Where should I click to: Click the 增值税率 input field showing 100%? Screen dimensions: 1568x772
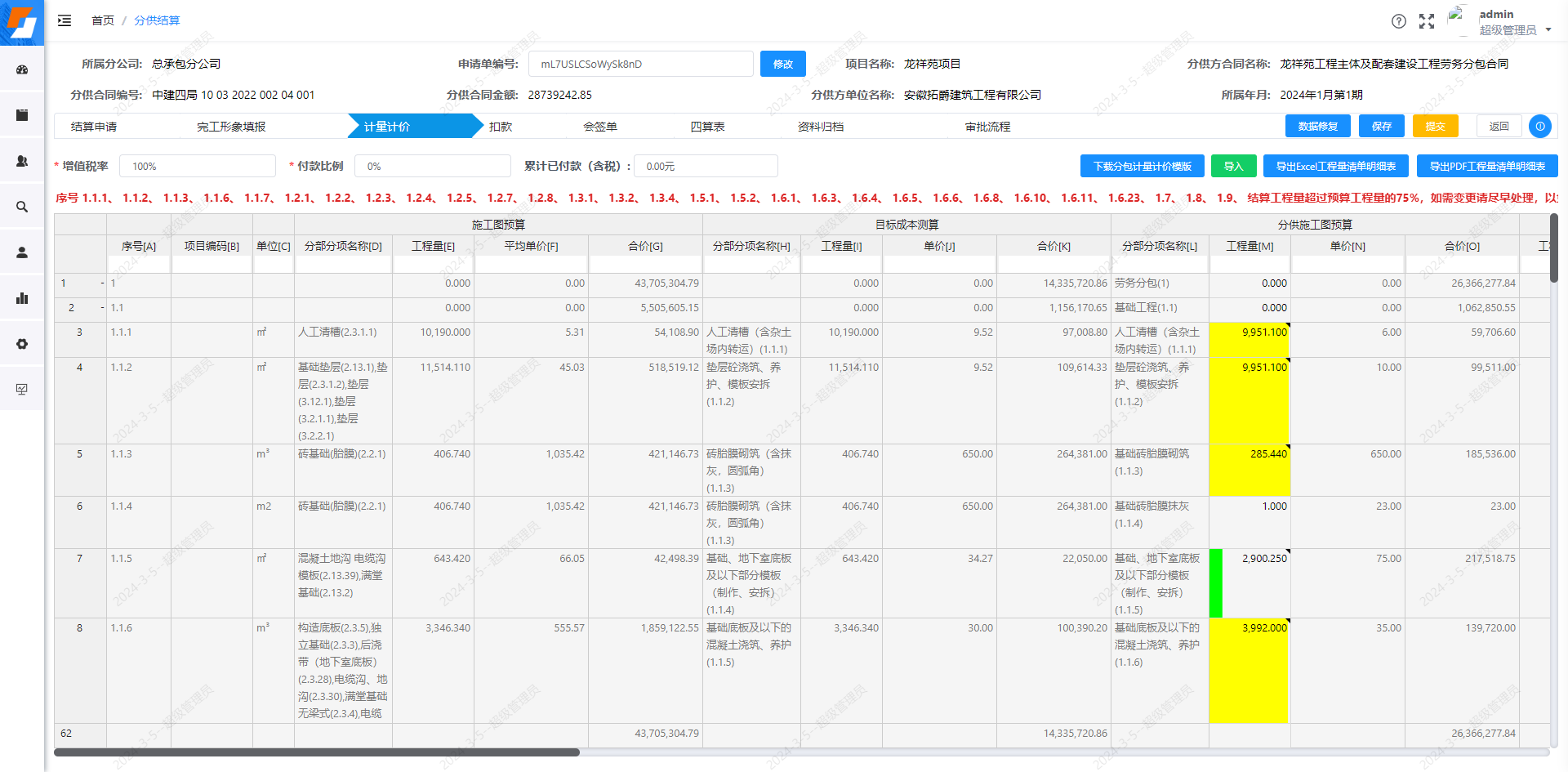pyautogui.click(x=197, y=165)
